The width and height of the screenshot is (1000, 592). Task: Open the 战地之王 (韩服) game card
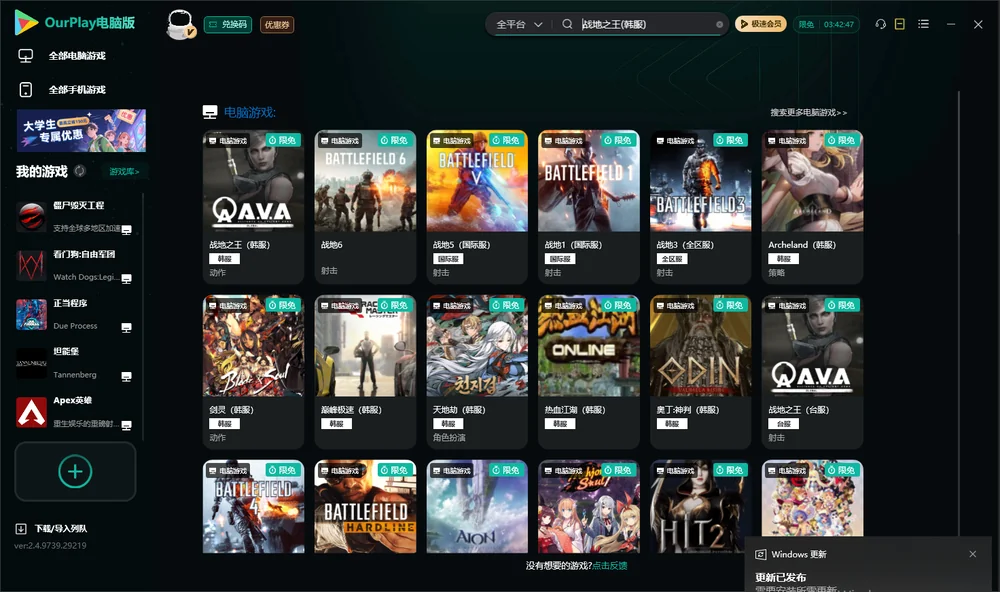(253, 207)
